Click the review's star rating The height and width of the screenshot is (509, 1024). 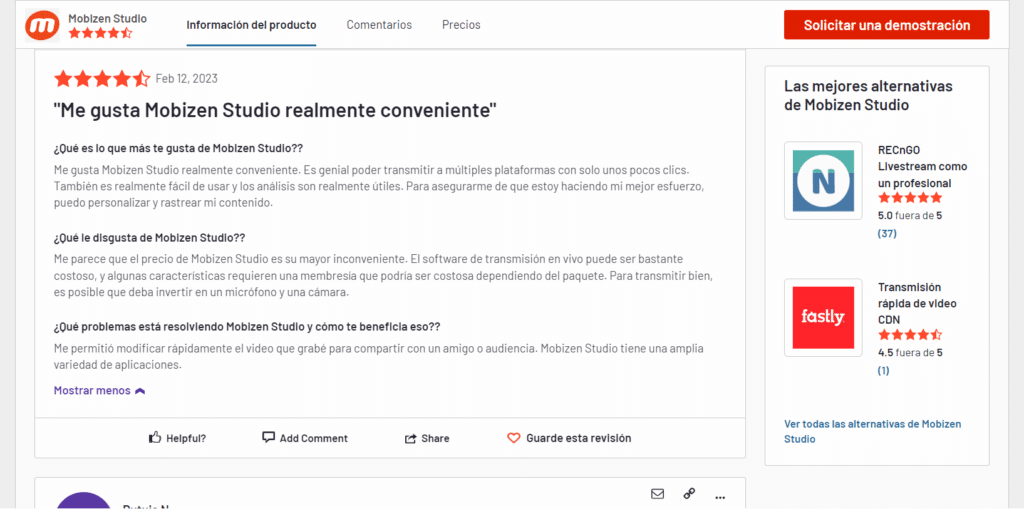coord(102,79)
